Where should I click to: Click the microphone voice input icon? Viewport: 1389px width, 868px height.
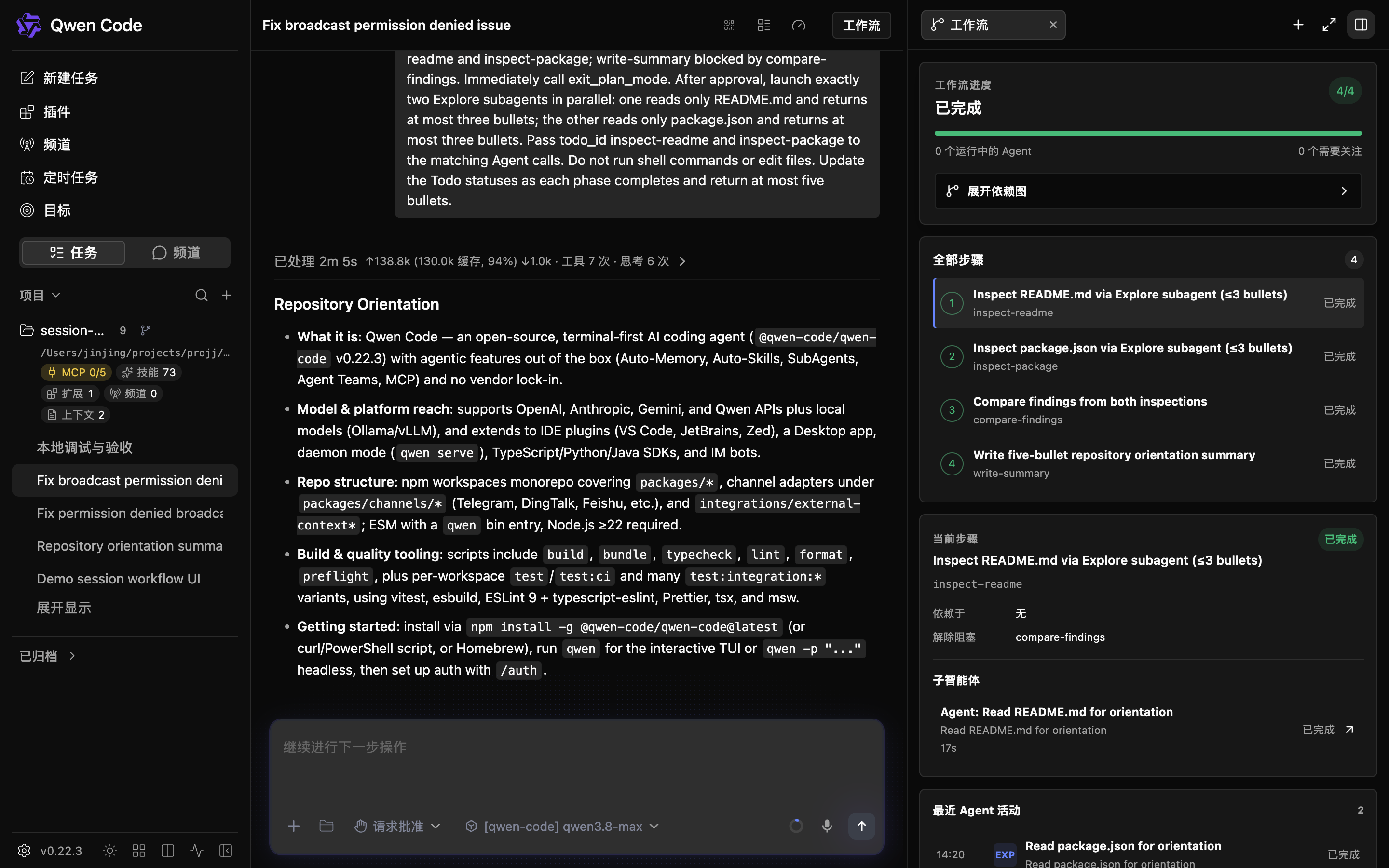pyautogui.click(x=827, y=826)
